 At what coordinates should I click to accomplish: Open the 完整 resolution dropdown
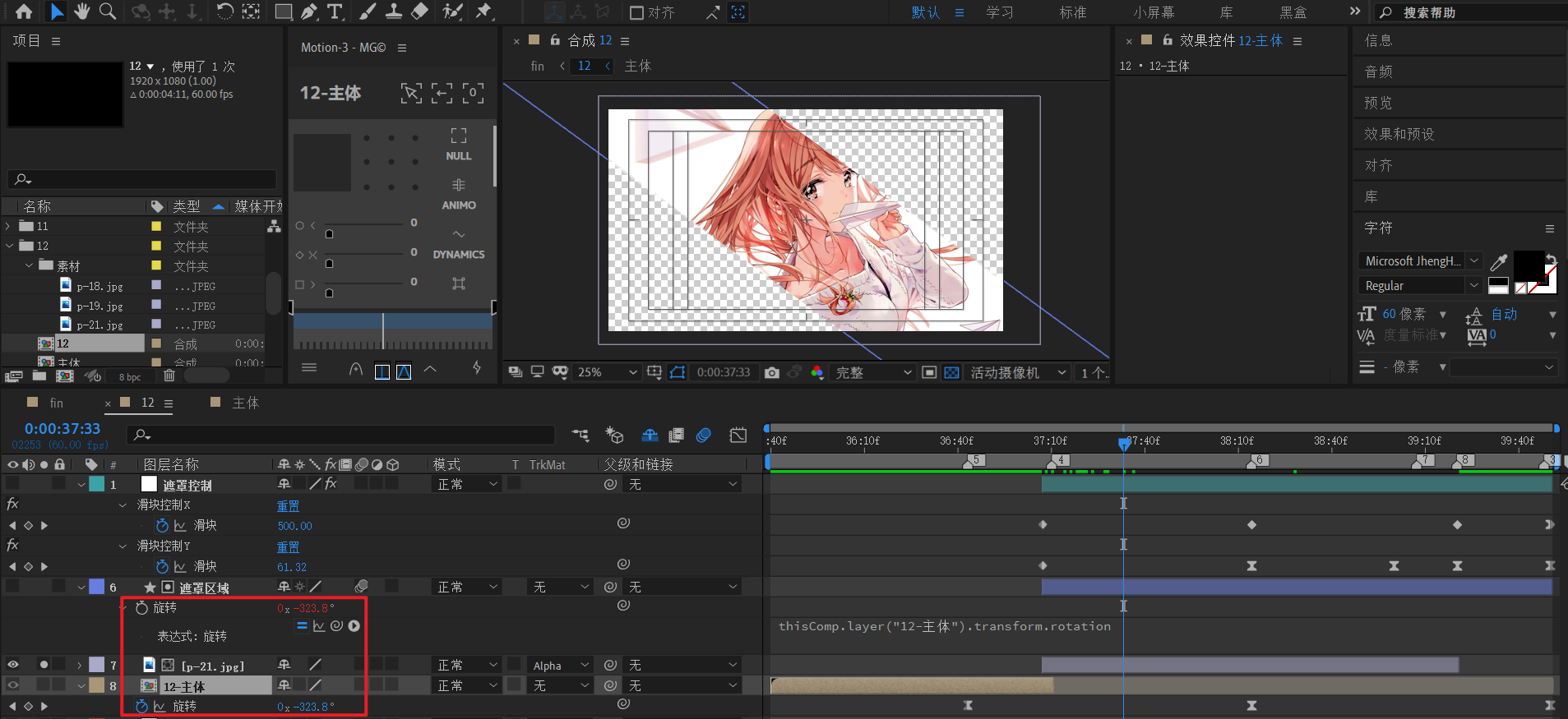pos(873,372)
